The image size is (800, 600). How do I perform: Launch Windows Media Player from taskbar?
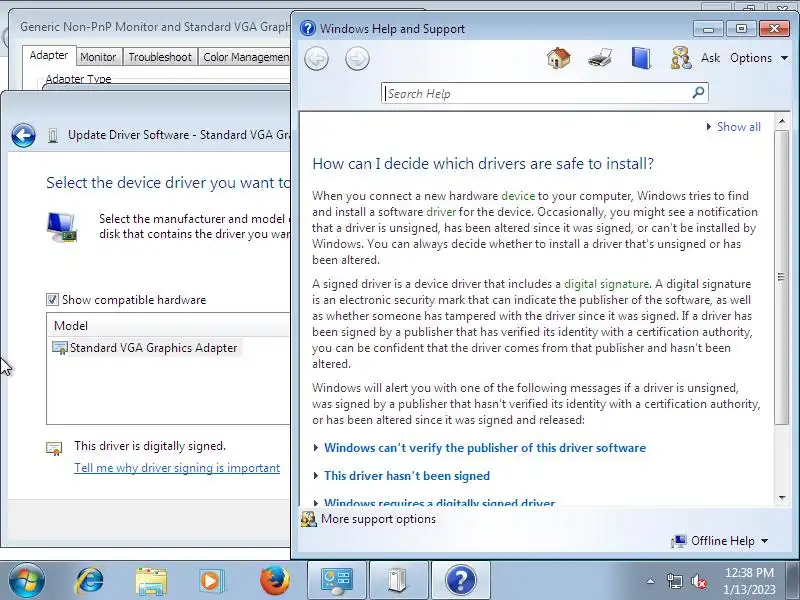[x=211, y=581]
